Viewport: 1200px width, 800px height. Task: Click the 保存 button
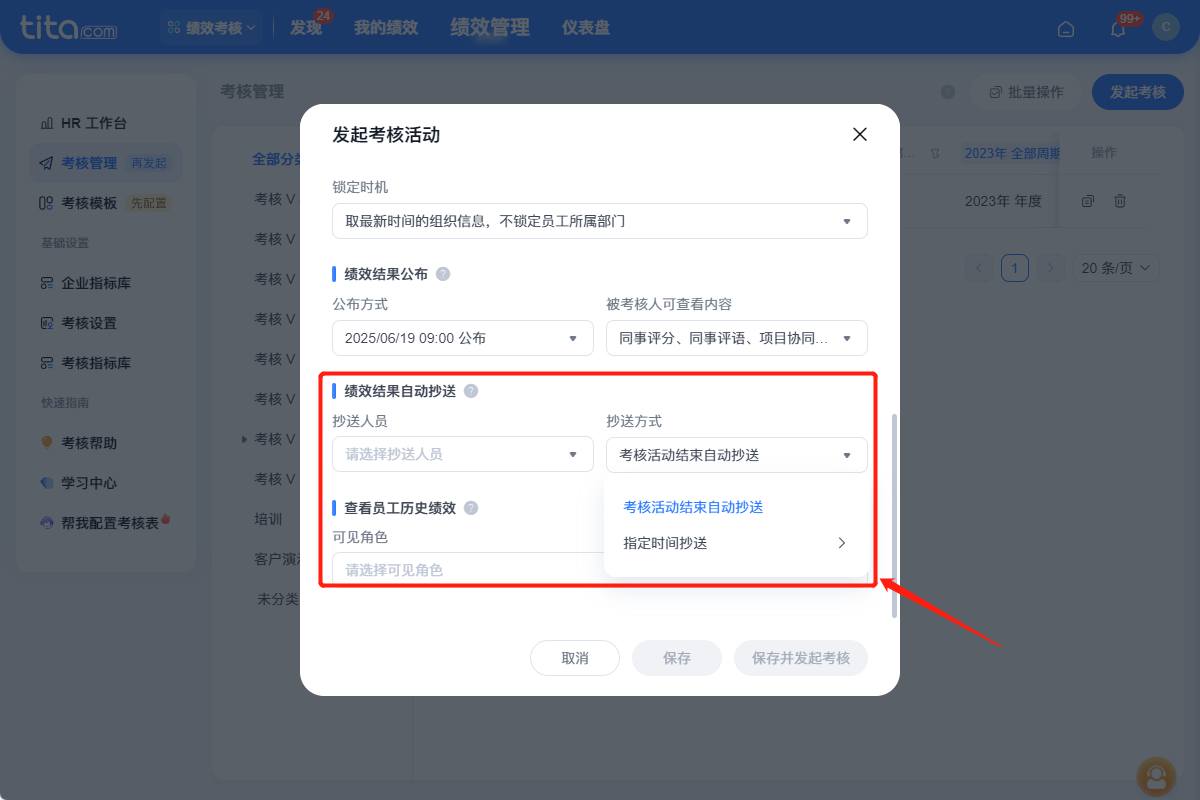pyautogui.click(x=676, y=657)
